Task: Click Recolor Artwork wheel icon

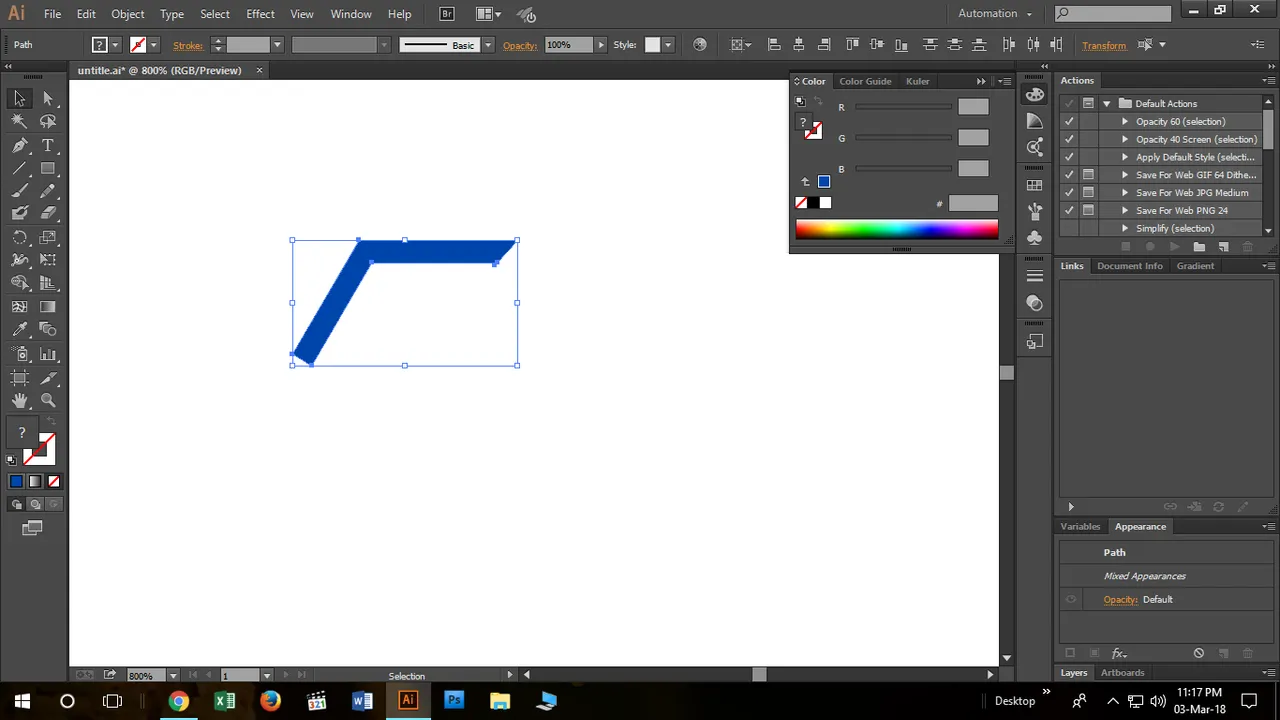Action: pos(700,45)
